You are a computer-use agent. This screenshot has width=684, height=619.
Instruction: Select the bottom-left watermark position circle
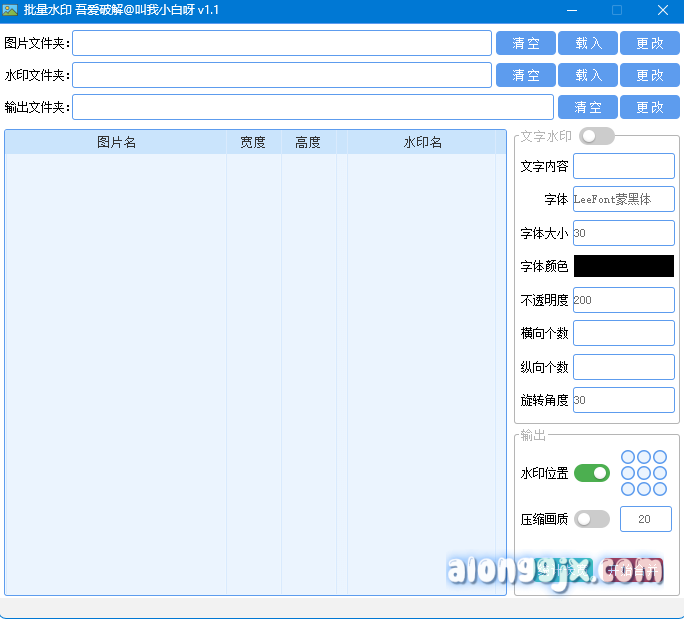pyautogui.click(x=628, y=489)
